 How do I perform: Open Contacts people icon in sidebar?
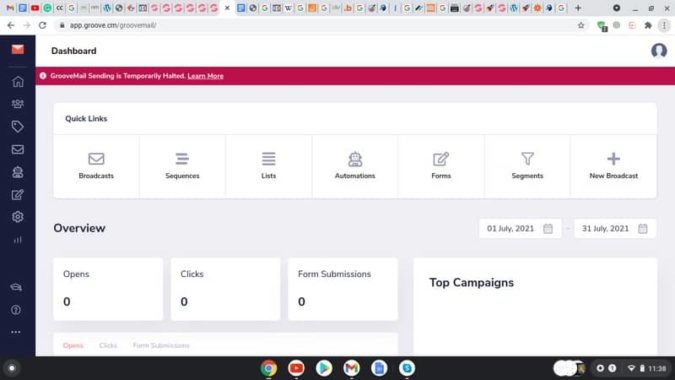pos(18,104)
